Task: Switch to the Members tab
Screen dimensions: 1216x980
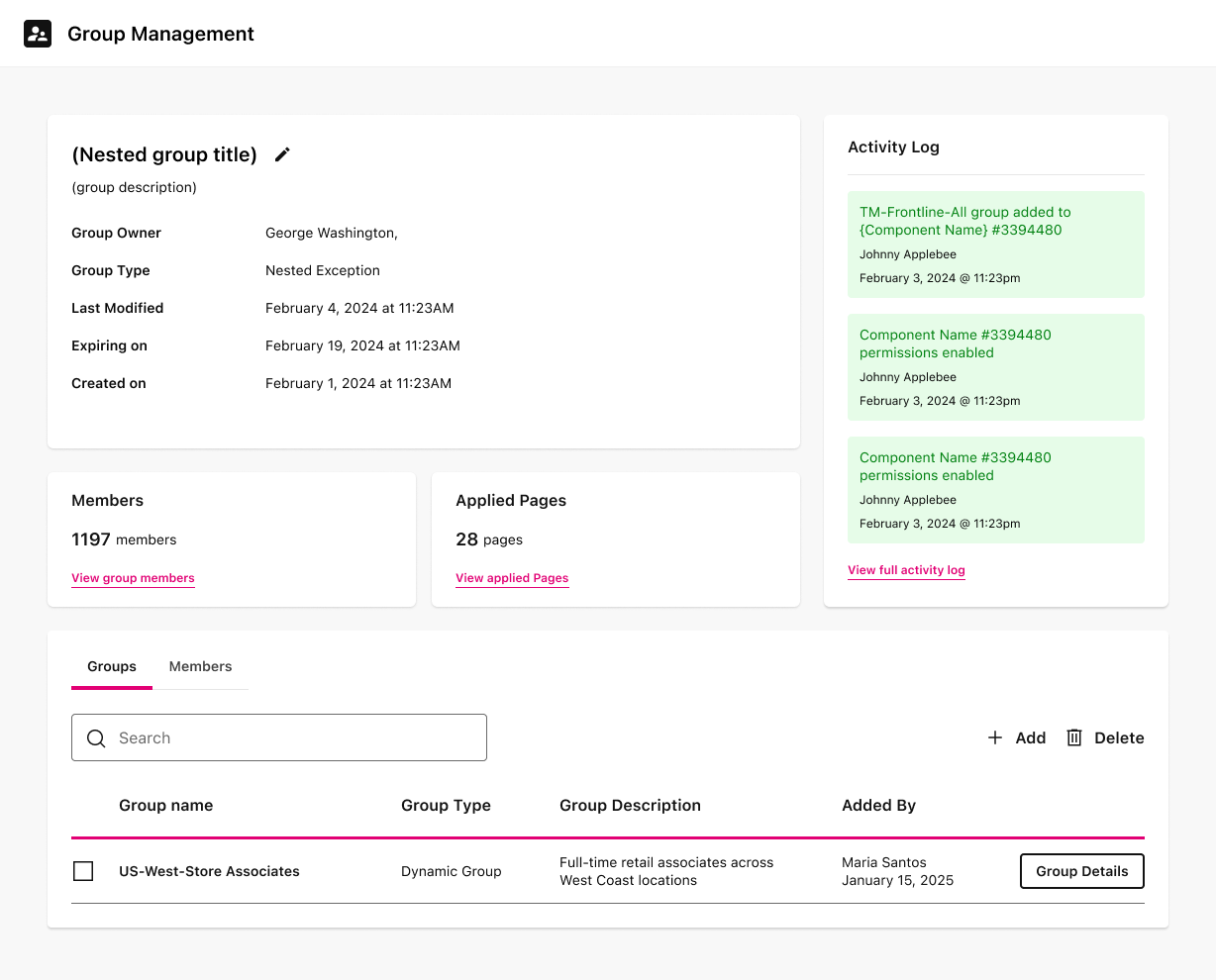Action: [200, 667]
